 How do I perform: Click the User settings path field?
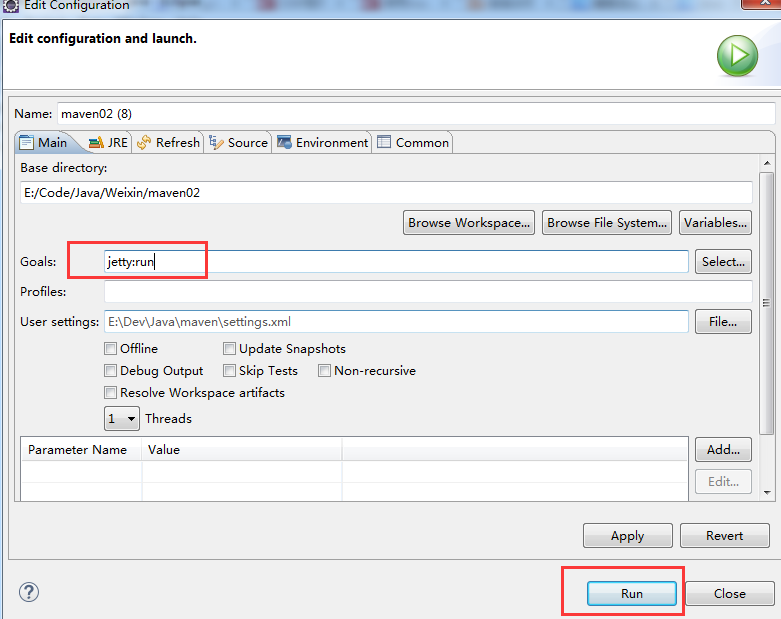click(x=396, y=322)
